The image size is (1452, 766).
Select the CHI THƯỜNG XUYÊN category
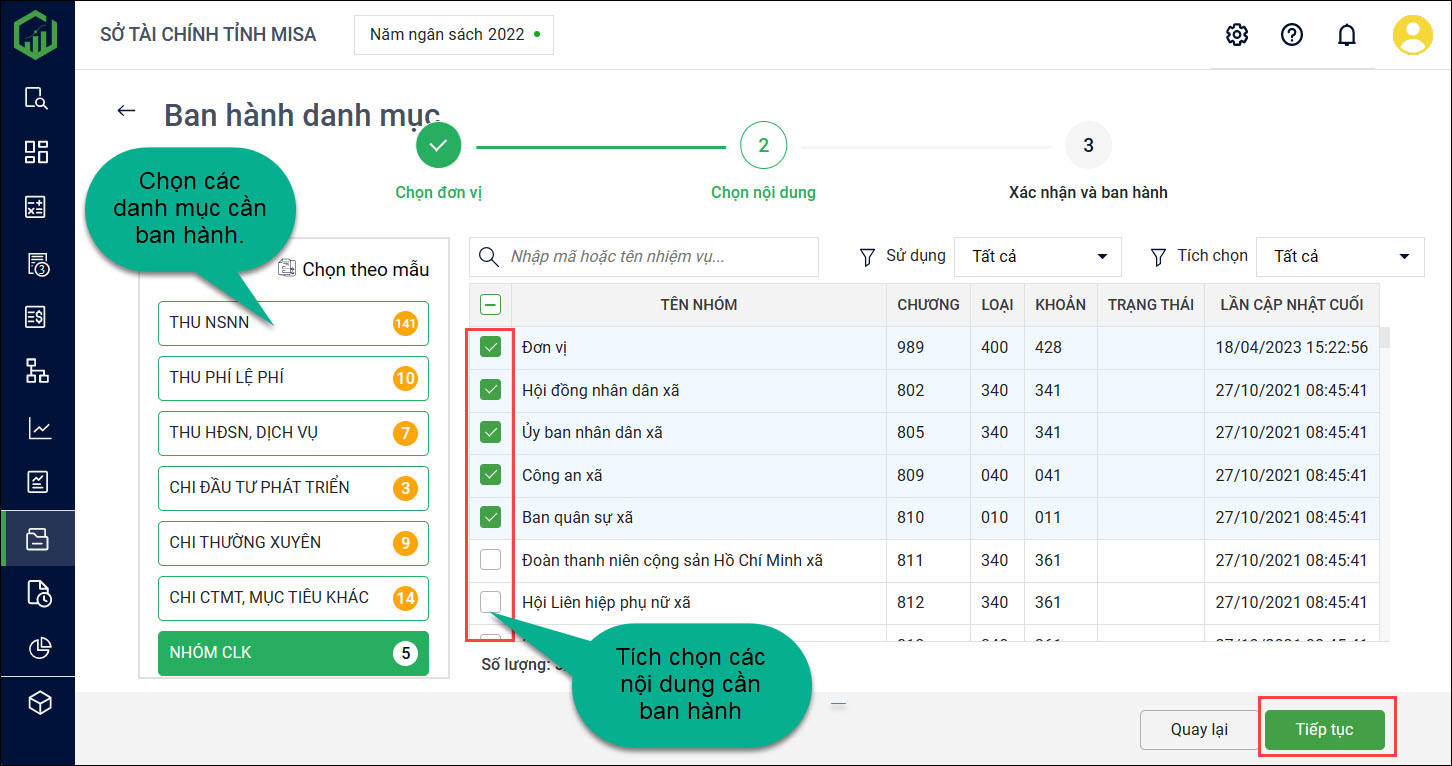292,543
